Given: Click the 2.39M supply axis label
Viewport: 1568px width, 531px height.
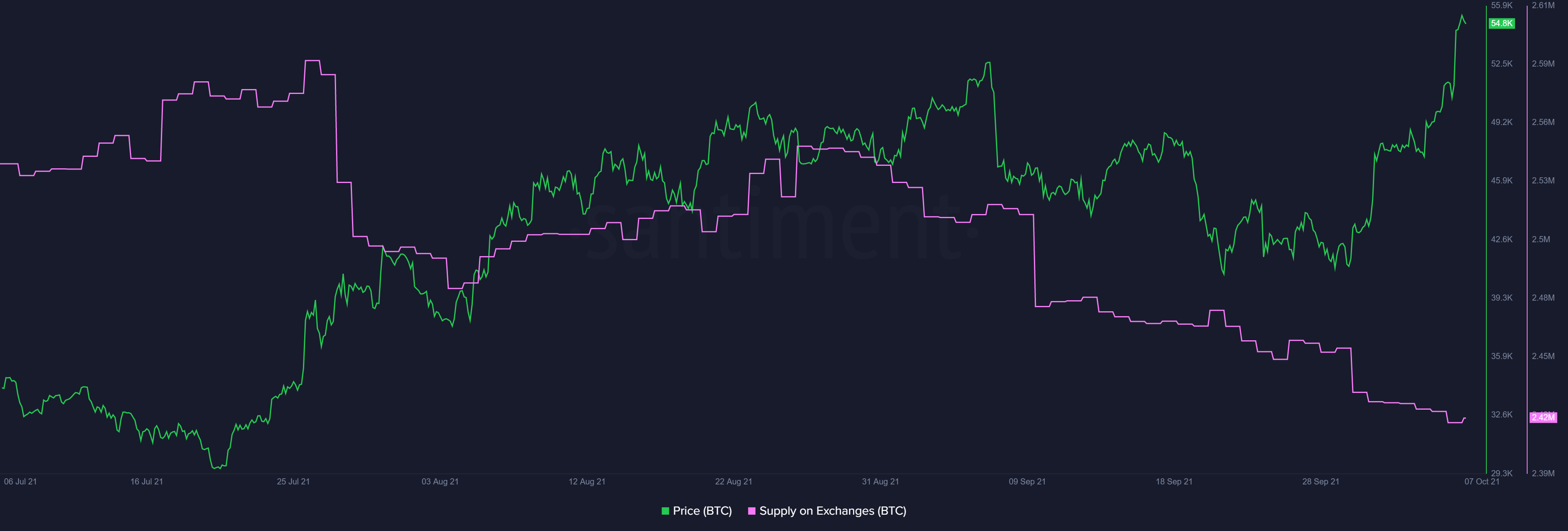Looking at the screenshot, I should pos(1543,473).
